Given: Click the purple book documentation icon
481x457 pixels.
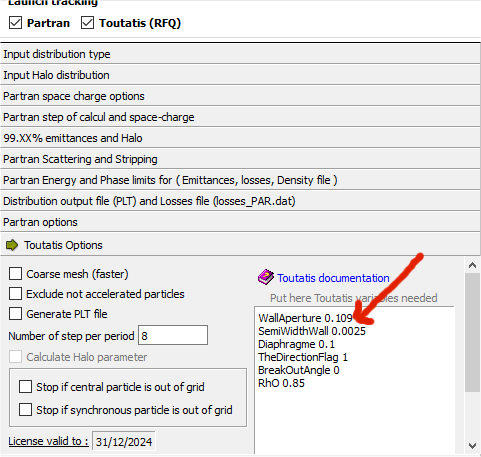Looking at the screenshot, I should [x=266, y=277].
